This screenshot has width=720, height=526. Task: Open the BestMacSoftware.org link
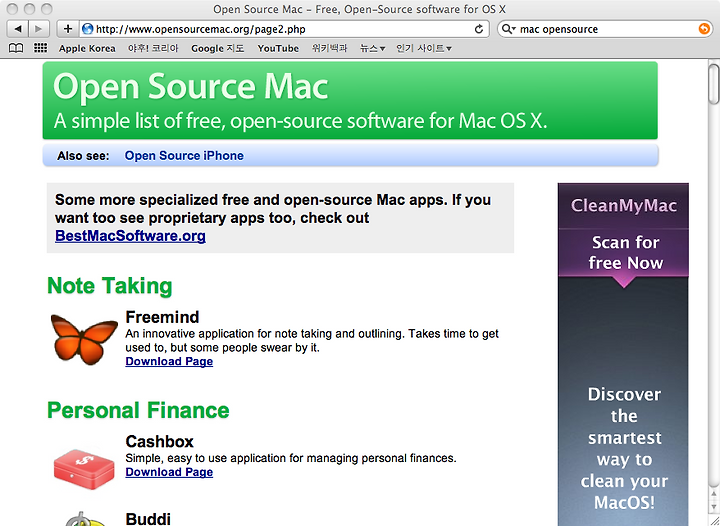click(x=130, y=236)
